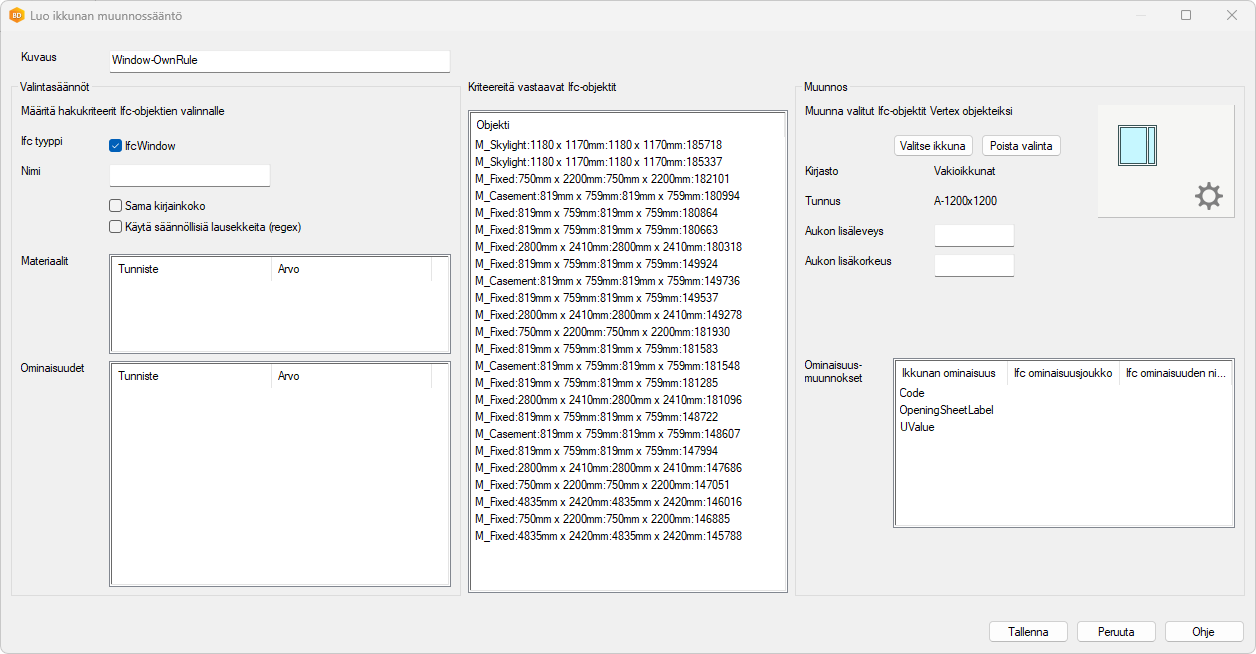Select the UValue property row
Viewport: 1256px width, 654px height.
click(916, 427)
